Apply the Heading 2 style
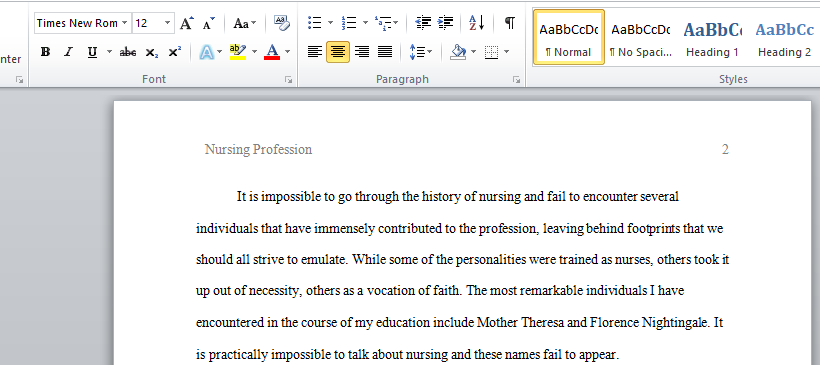The width and height of the screenshot is (820, 365). click(784, 37)
